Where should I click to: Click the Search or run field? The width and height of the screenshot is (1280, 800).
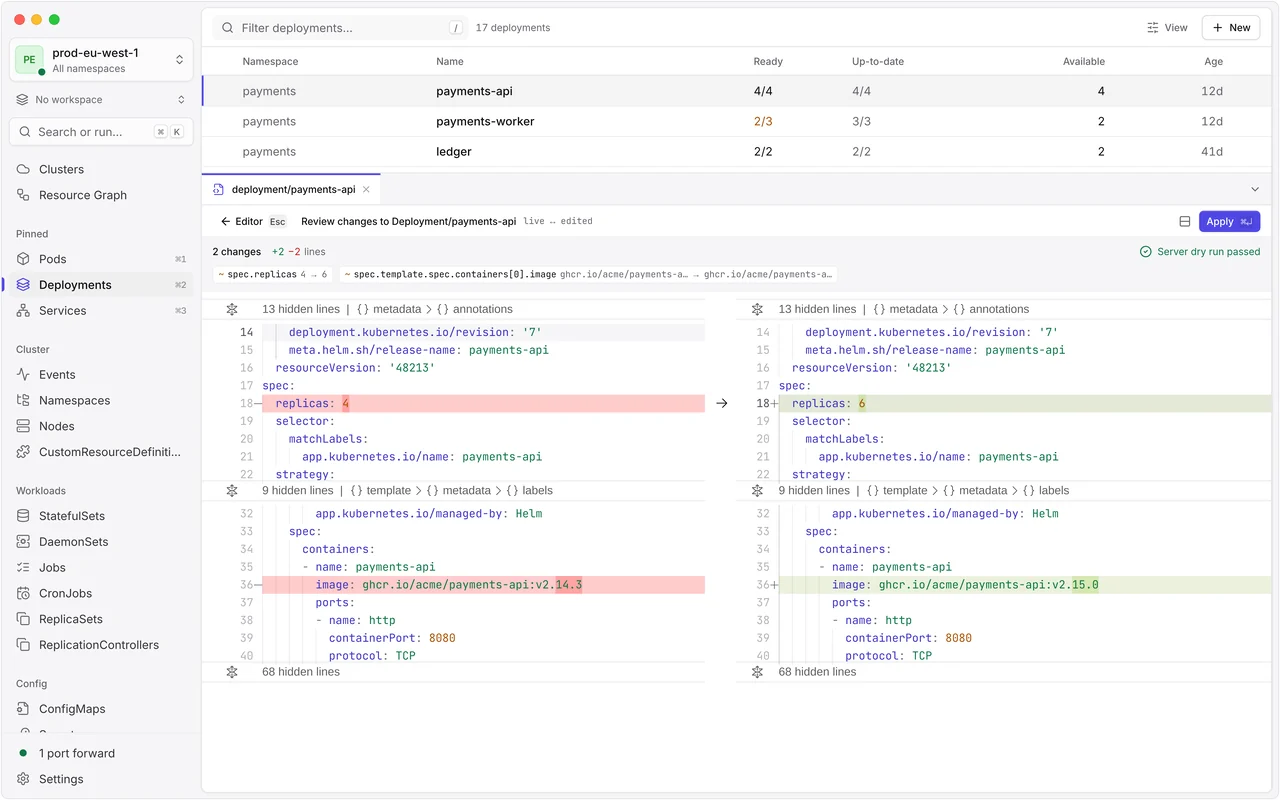coord(101,132)
